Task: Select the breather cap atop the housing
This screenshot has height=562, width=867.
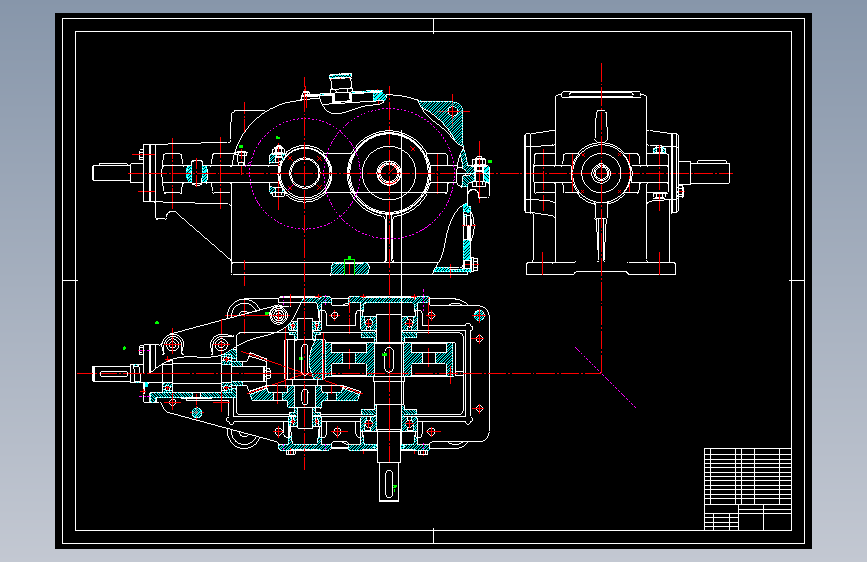Action: 341,87
